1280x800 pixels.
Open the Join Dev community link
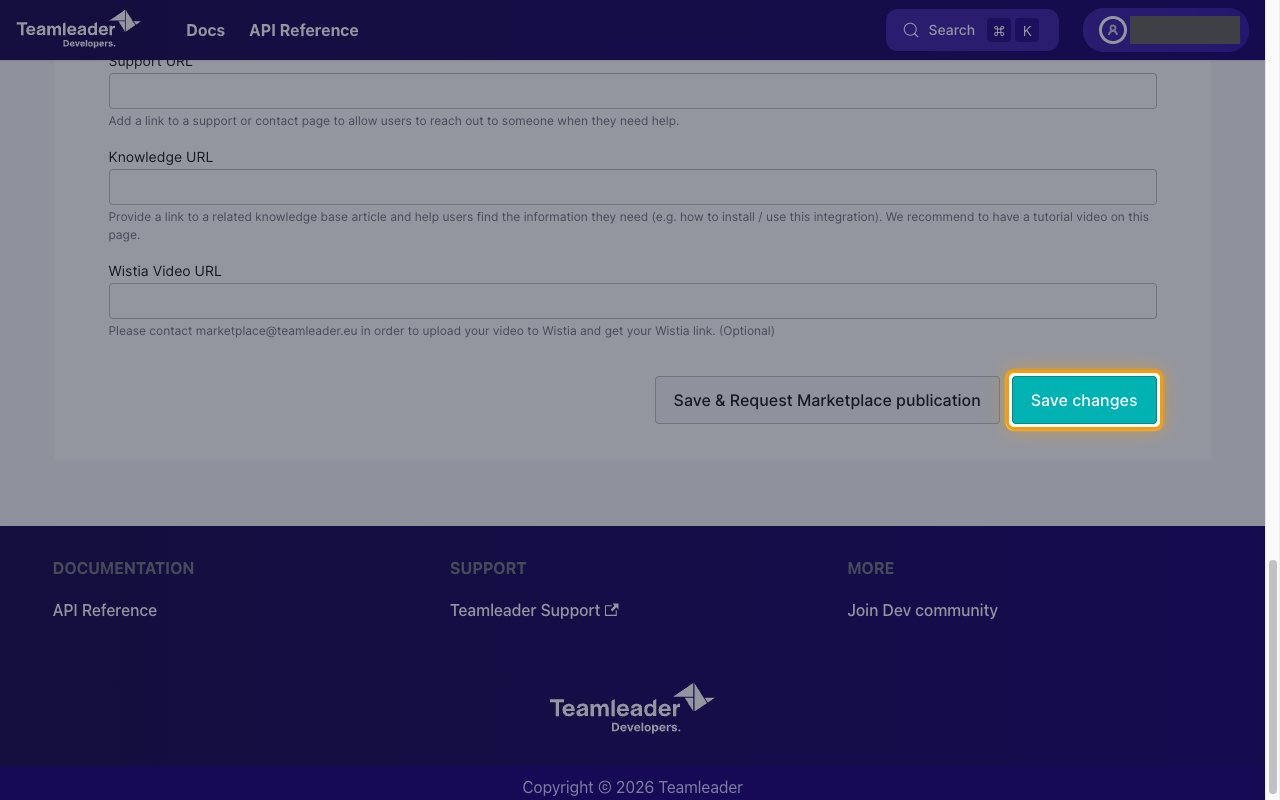pos(922,610)
